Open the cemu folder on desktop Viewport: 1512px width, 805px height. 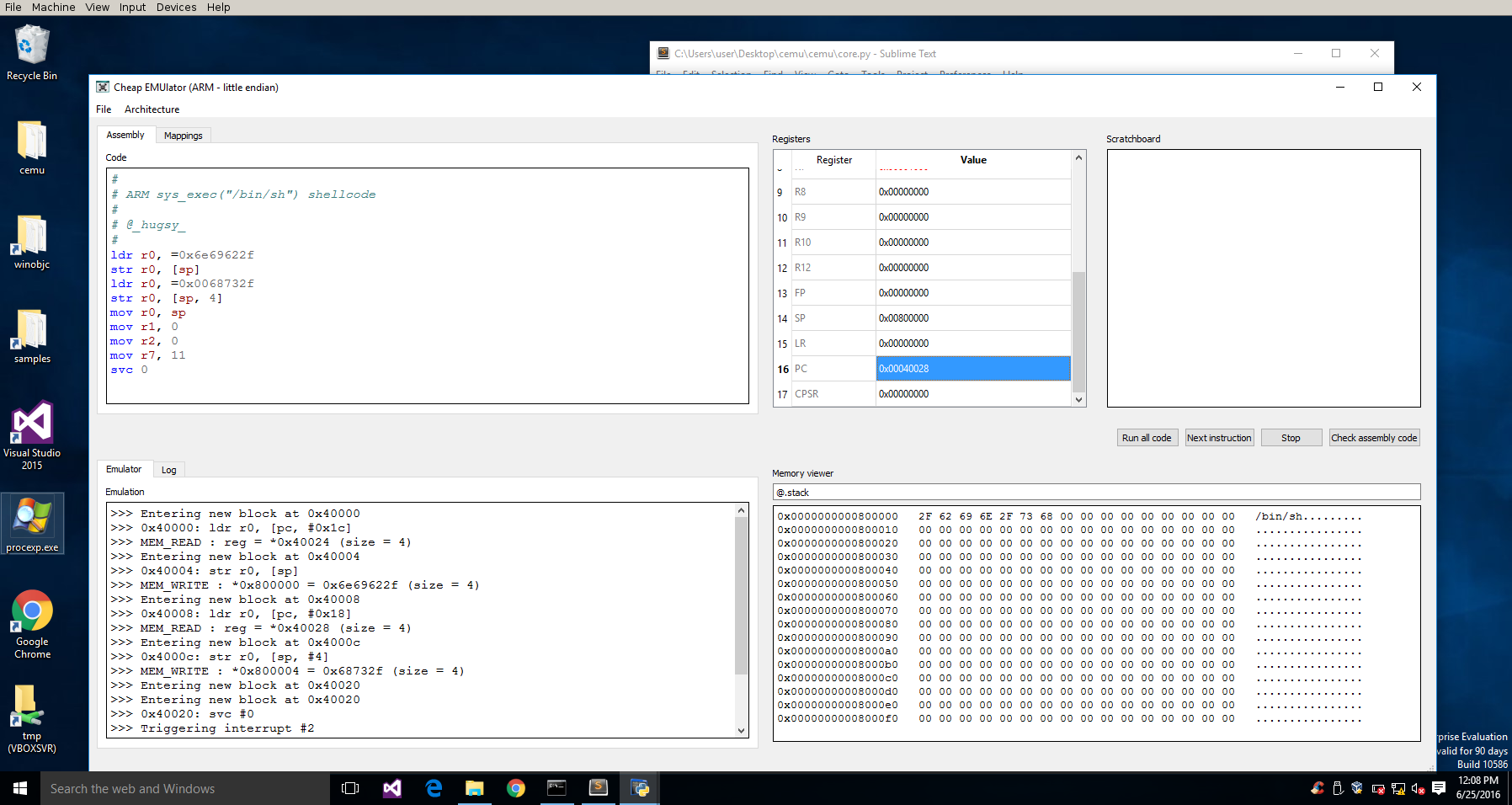[x=32, y=147]
